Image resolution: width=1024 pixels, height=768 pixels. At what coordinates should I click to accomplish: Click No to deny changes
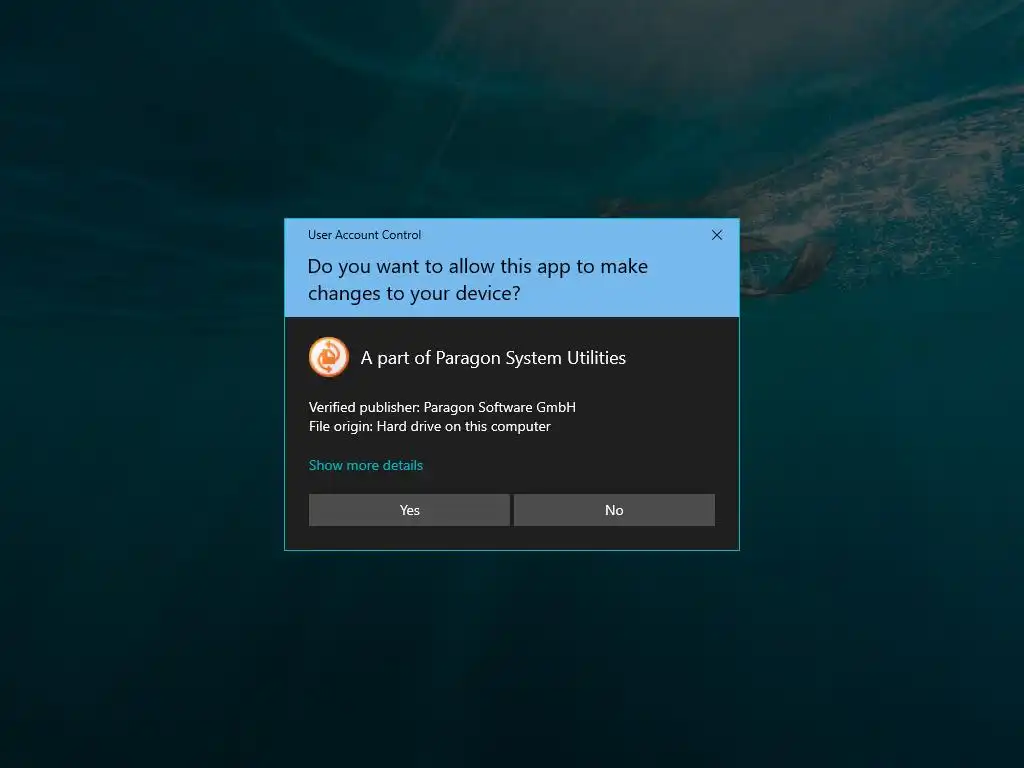click(x=614, y=510)
